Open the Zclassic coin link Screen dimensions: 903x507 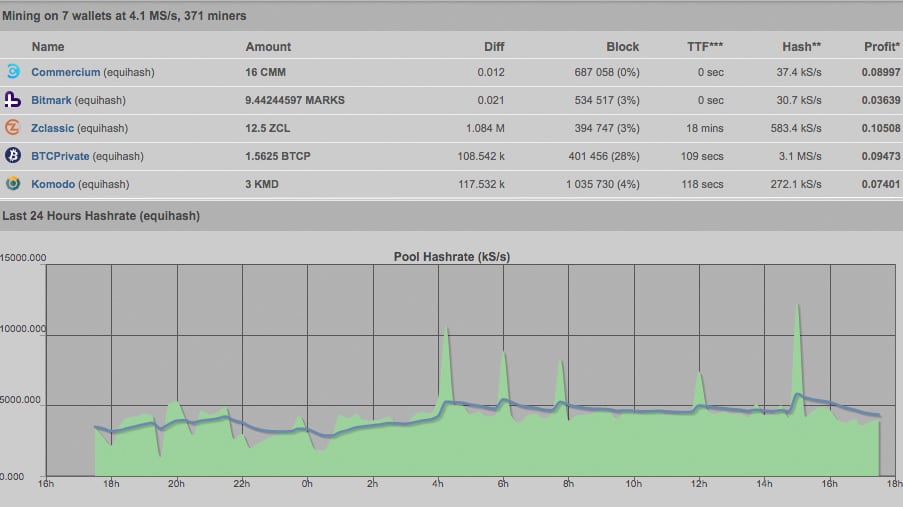coord(52,128)
